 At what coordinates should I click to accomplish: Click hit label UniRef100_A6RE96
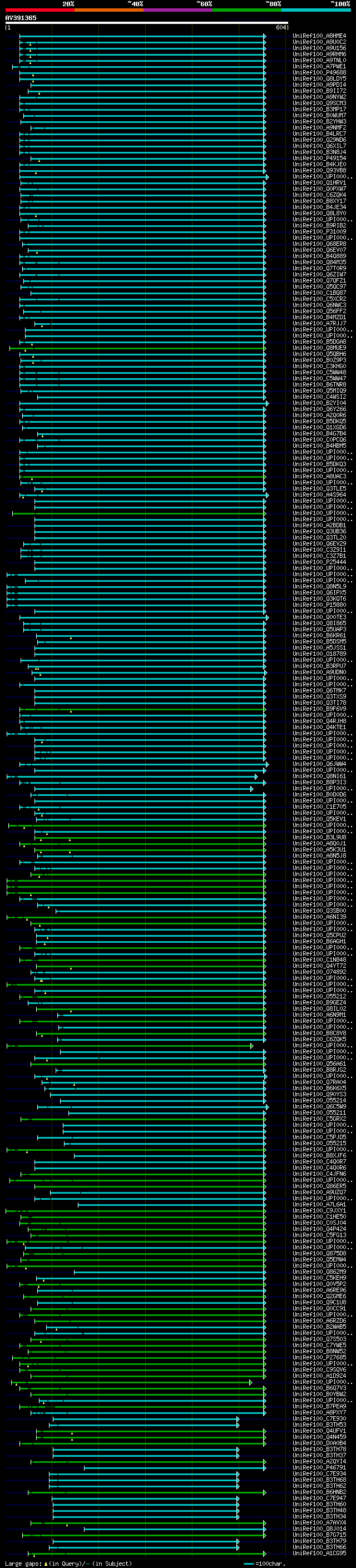coord(319,1290)
